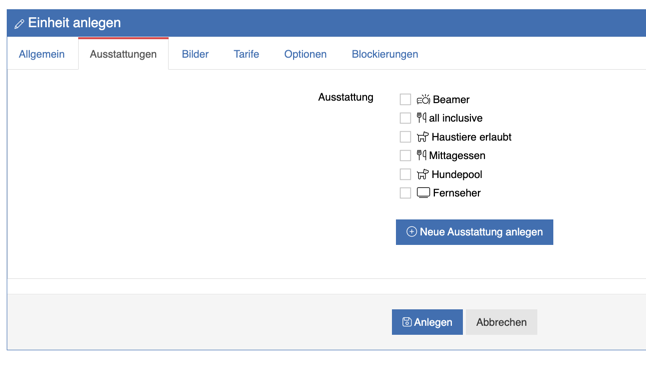The image size is (646, 365).
Task: Go to the Tarife tab
Action: click(246, 54)
